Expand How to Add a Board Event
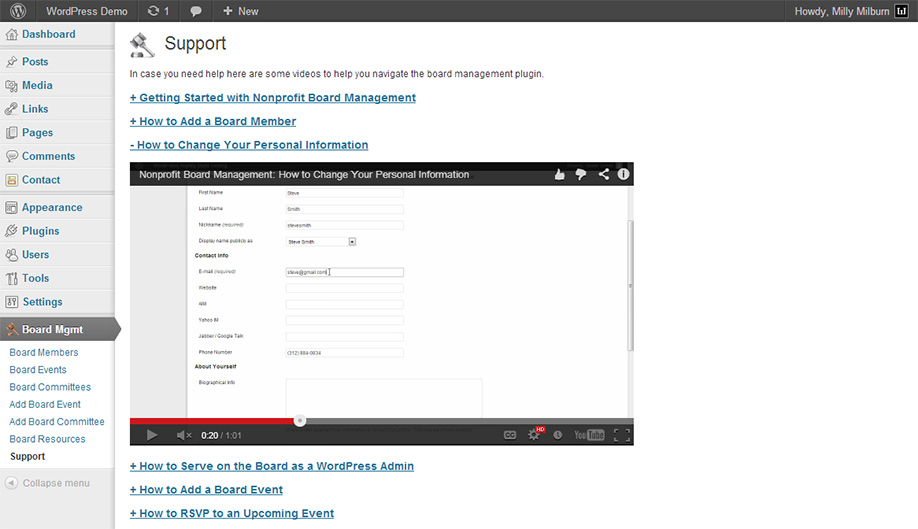Viewport: 918px width, 529px height. tap(206, 490)
